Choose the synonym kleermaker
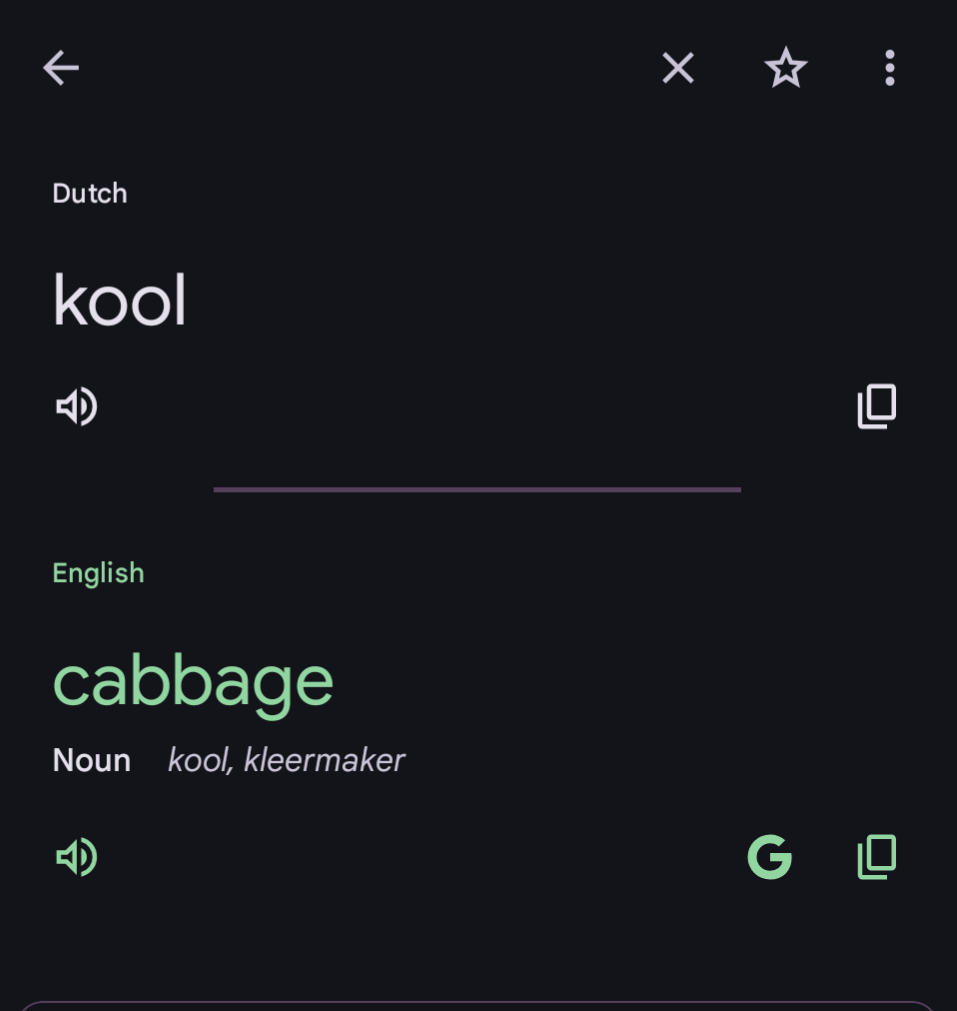The image size is (957, 1011). coord(324,760)
